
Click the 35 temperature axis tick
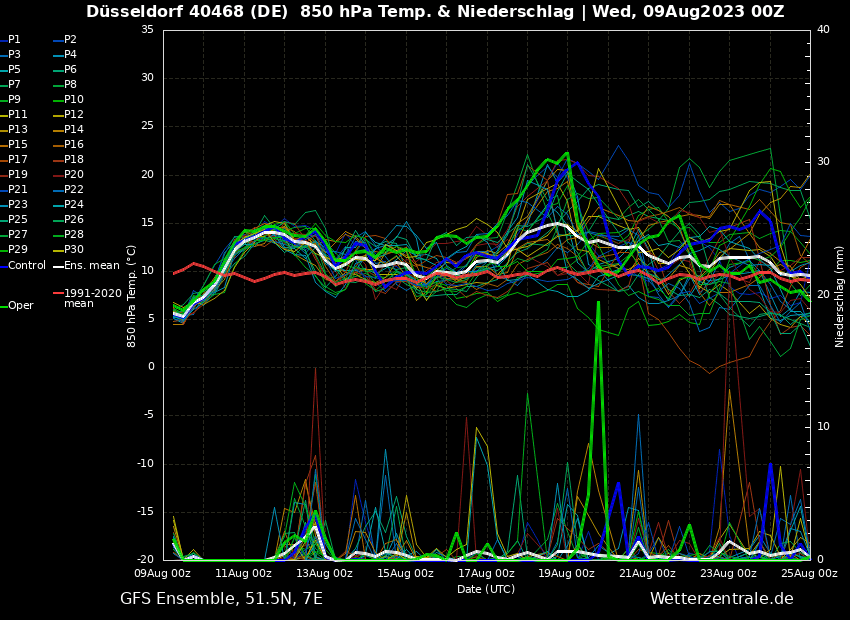coord(147,30)
